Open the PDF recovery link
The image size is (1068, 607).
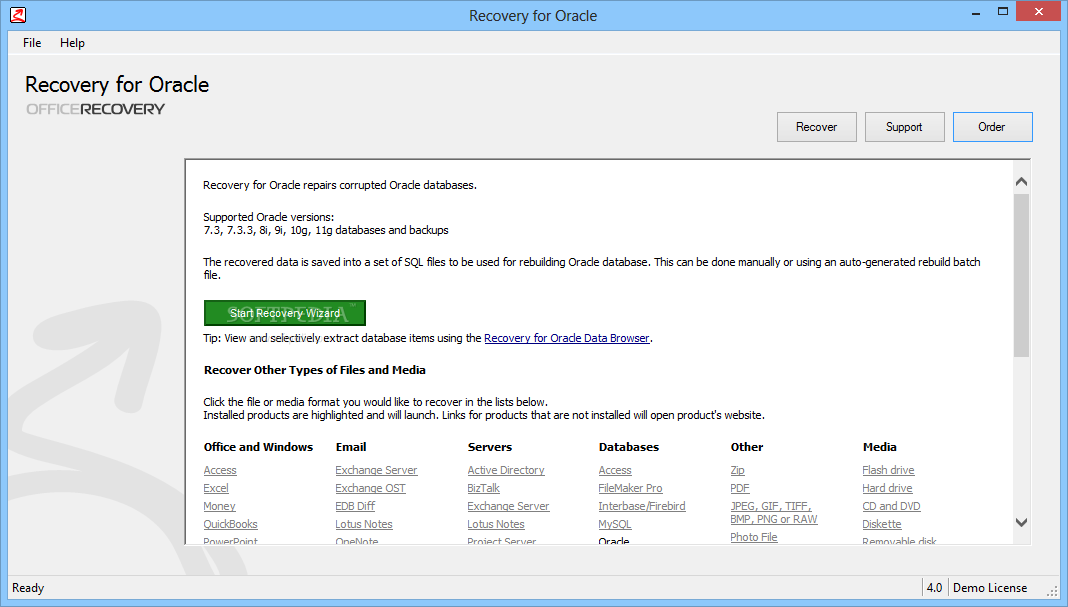tap(740, 488)
